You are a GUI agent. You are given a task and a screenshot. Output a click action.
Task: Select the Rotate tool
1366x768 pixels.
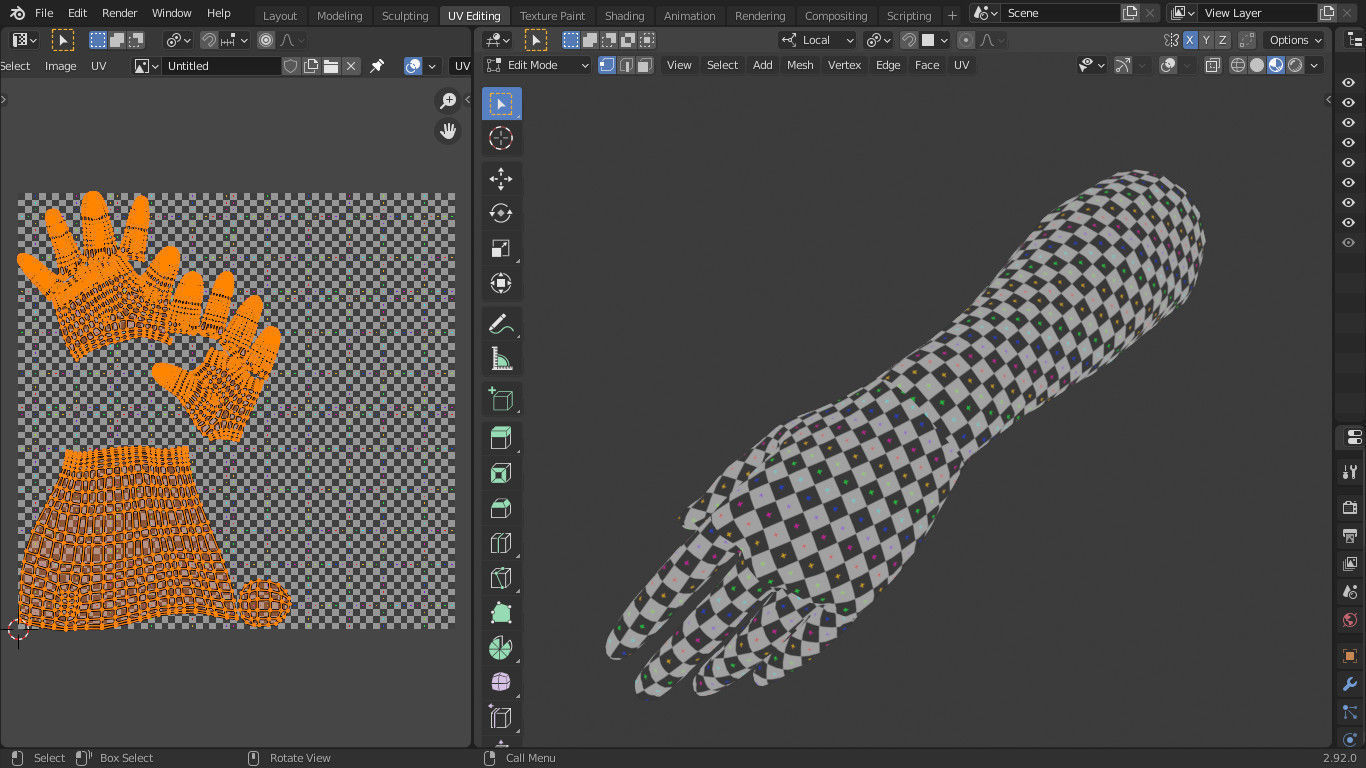[501, 213]
